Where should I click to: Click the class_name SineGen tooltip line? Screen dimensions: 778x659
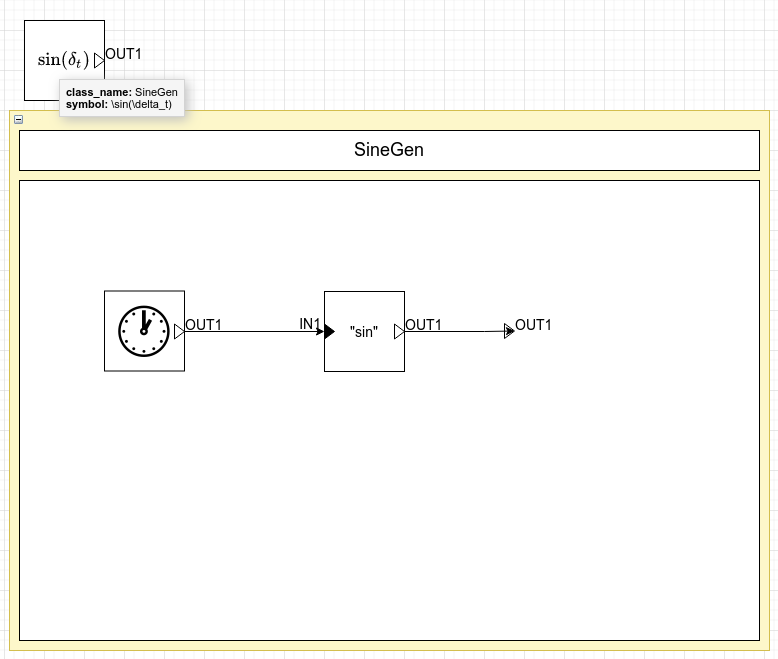[x=121, y=92]
